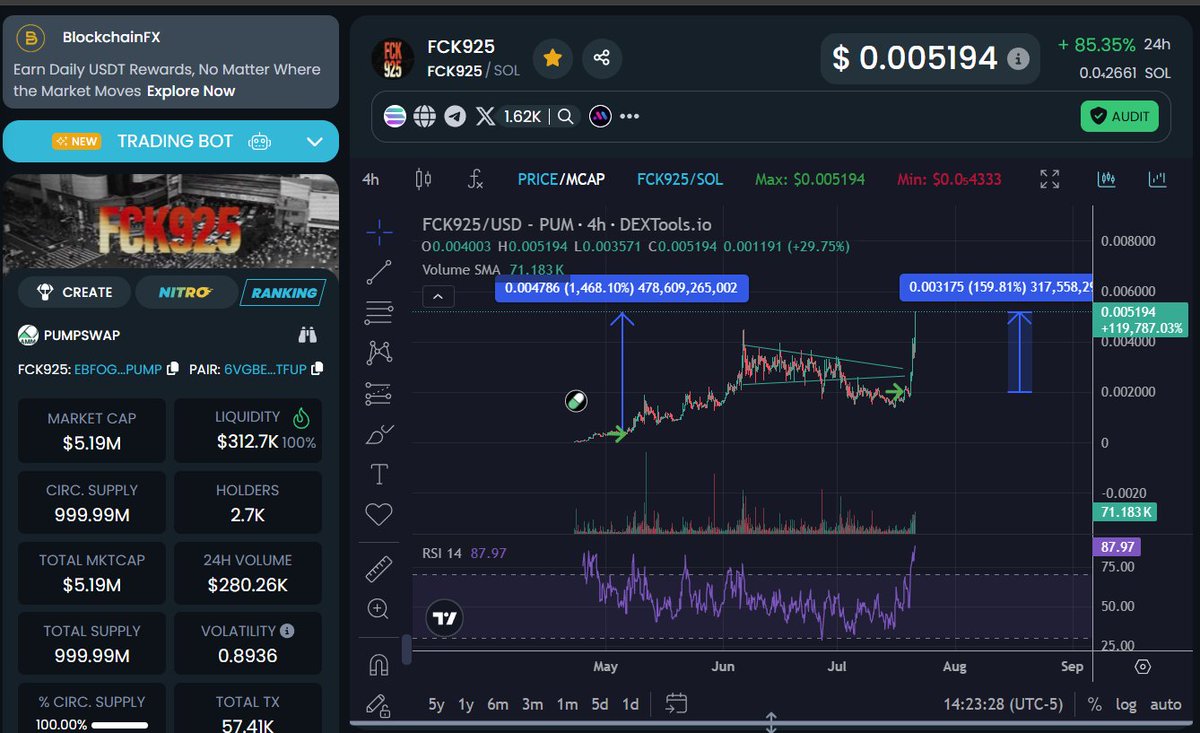Click the binoculars icon beside PUMPSWAP
The width and height of the screenshot is (1200, 733).
coord(307,335)
